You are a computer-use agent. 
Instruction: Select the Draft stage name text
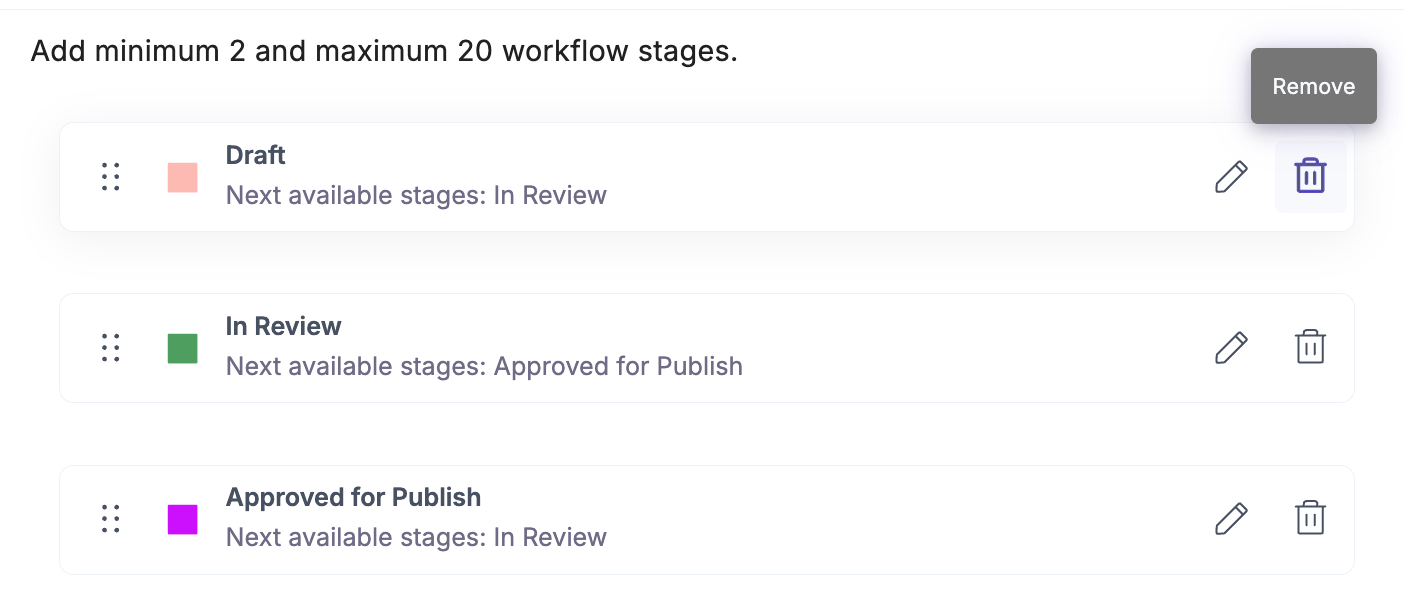click(x=255, y=155)
